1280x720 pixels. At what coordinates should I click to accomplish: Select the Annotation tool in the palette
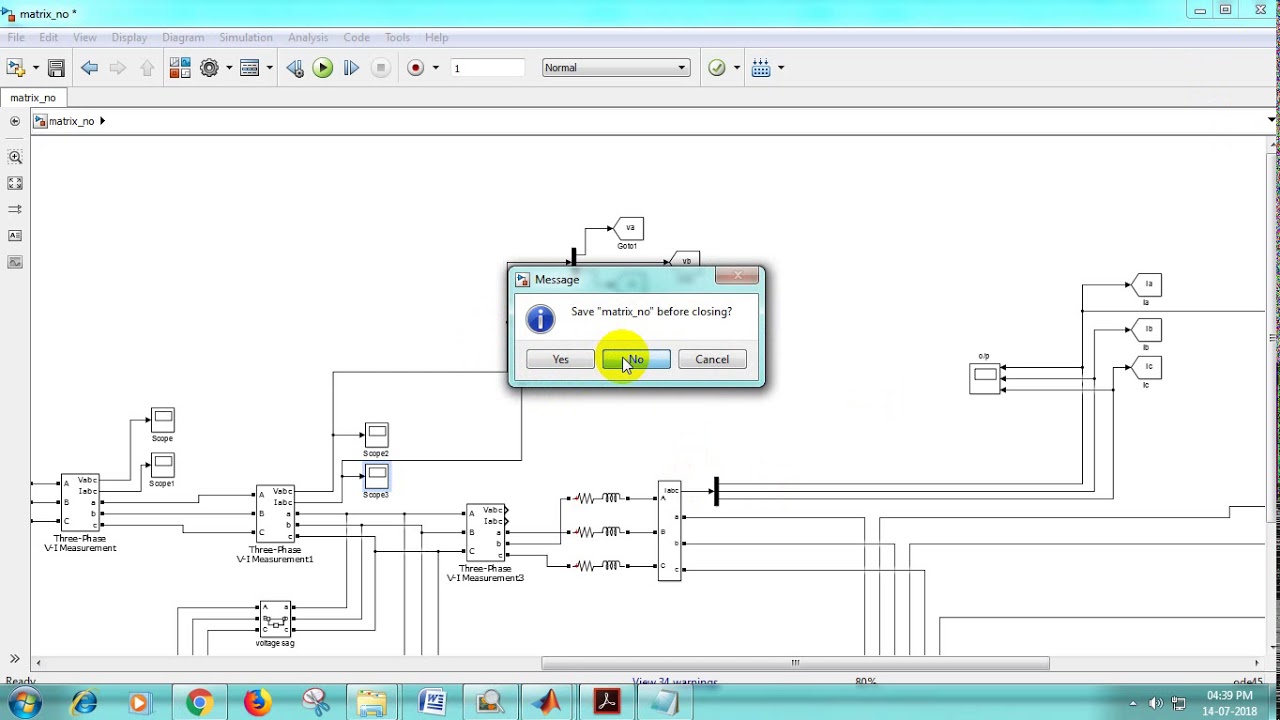[x=15, y=236]
